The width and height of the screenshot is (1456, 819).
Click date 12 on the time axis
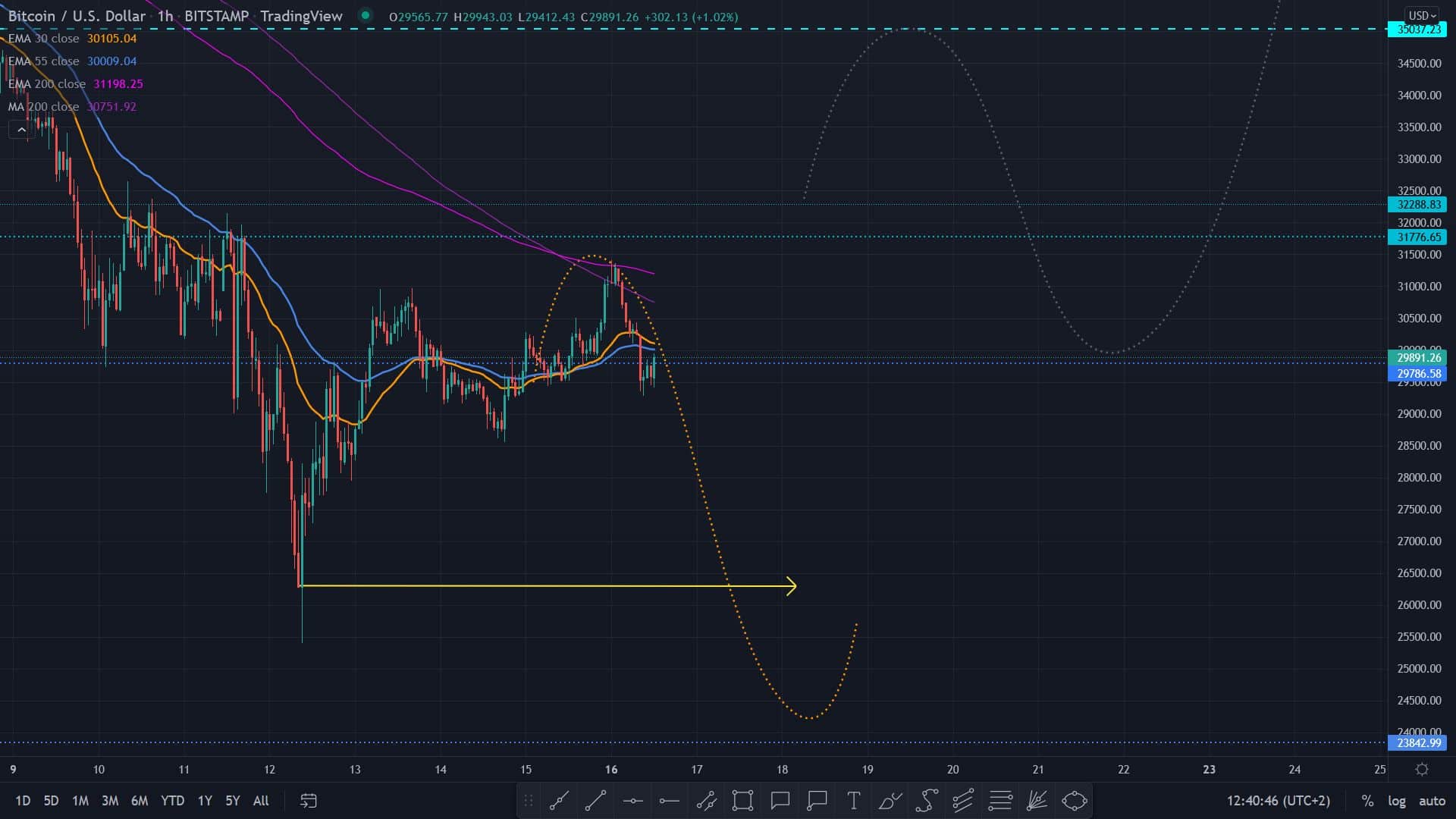pos(269,769)
